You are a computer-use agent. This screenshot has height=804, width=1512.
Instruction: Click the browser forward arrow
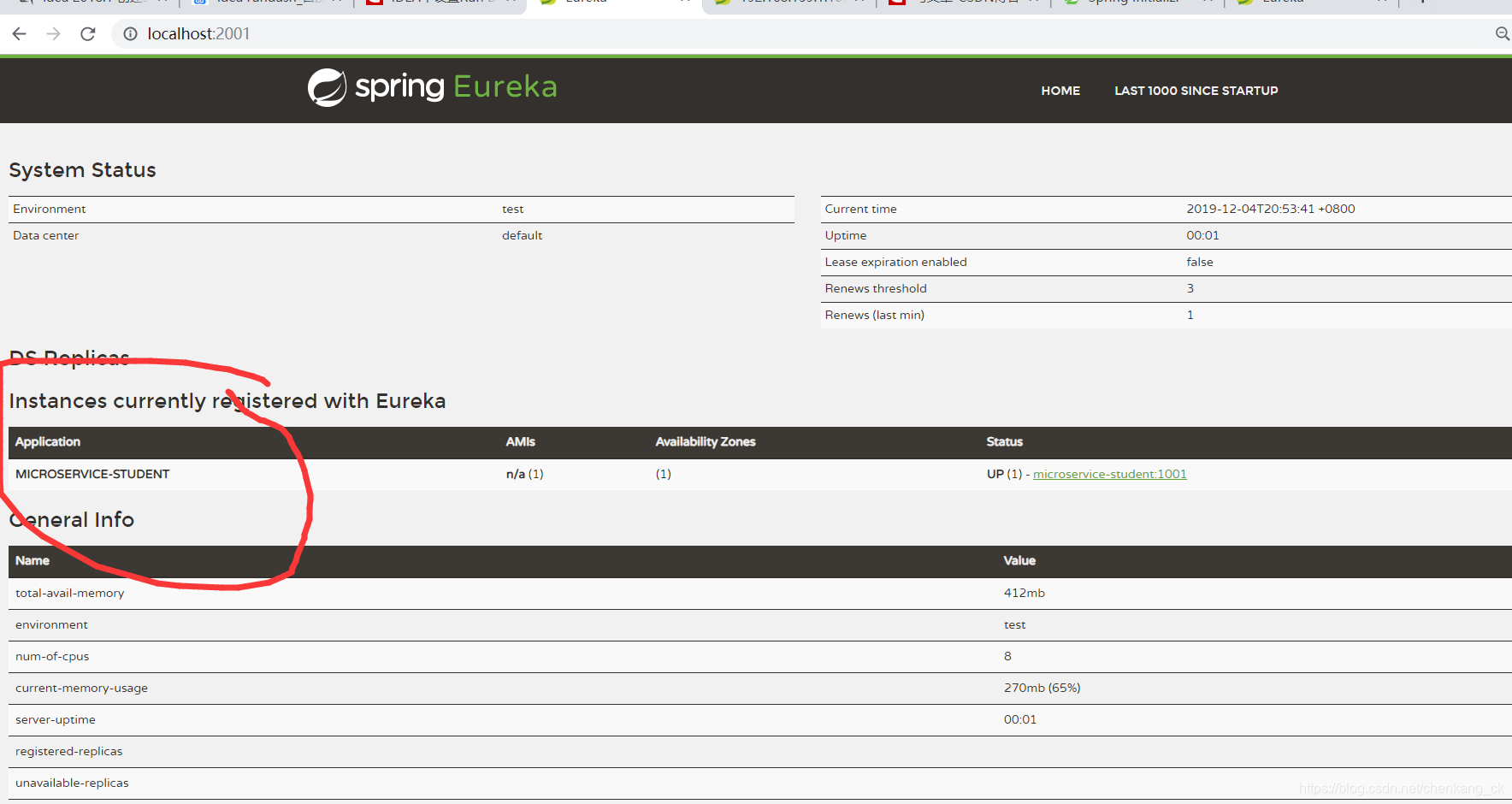(54, 34)
